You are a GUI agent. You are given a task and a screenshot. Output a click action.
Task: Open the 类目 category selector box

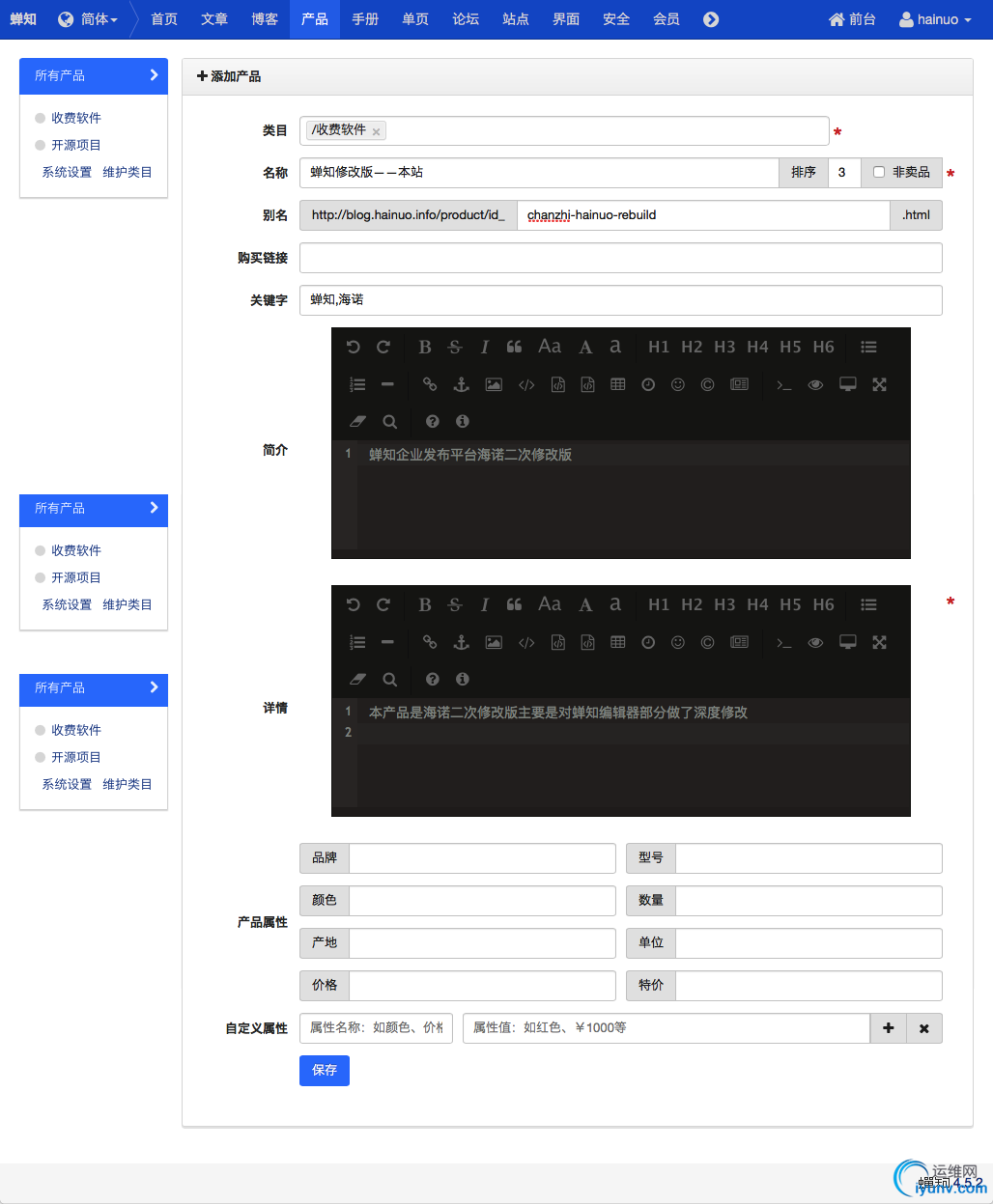564,130
